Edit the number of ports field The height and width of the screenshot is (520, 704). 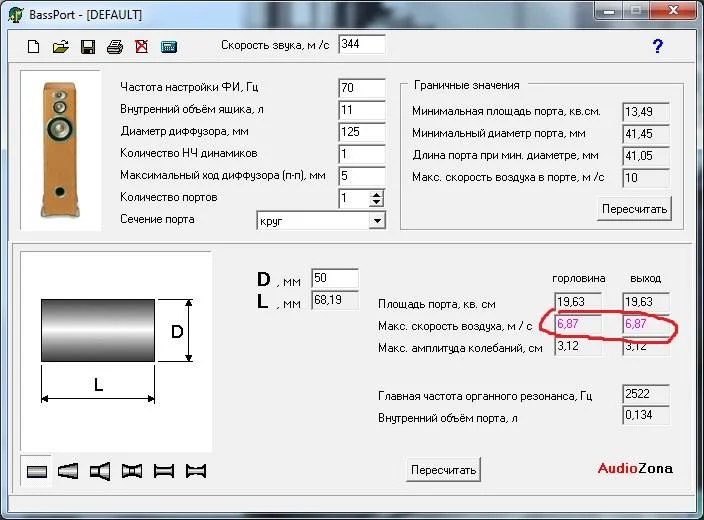pos(354,198)
